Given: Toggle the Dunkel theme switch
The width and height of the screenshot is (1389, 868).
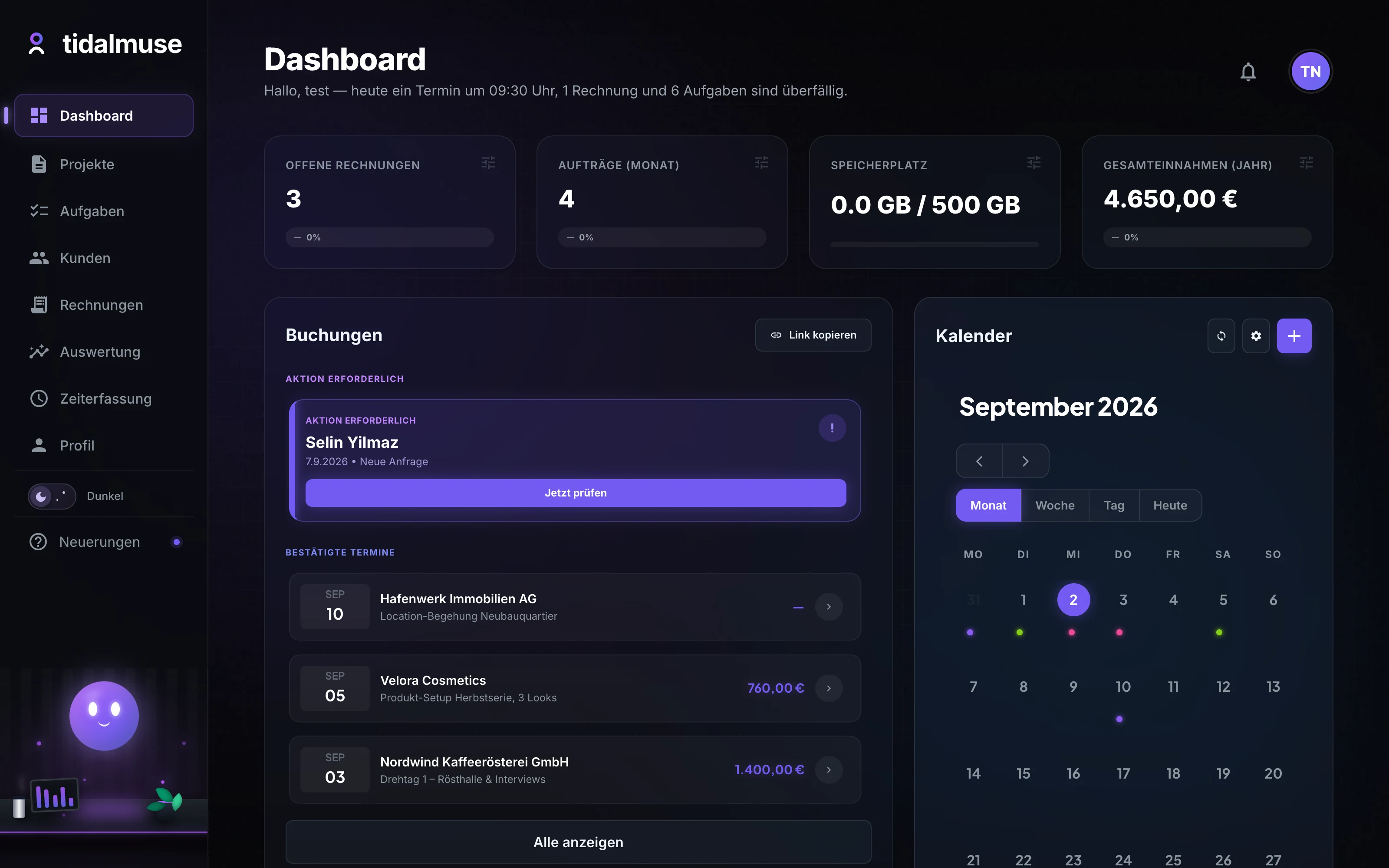Looking at the screenshot, I should (52, 496).
